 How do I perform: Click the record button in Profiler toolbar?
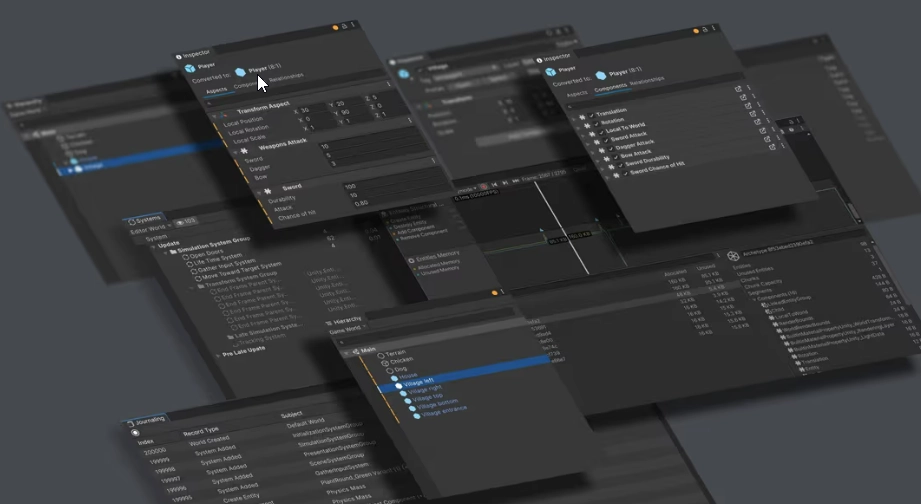[484, 187]
